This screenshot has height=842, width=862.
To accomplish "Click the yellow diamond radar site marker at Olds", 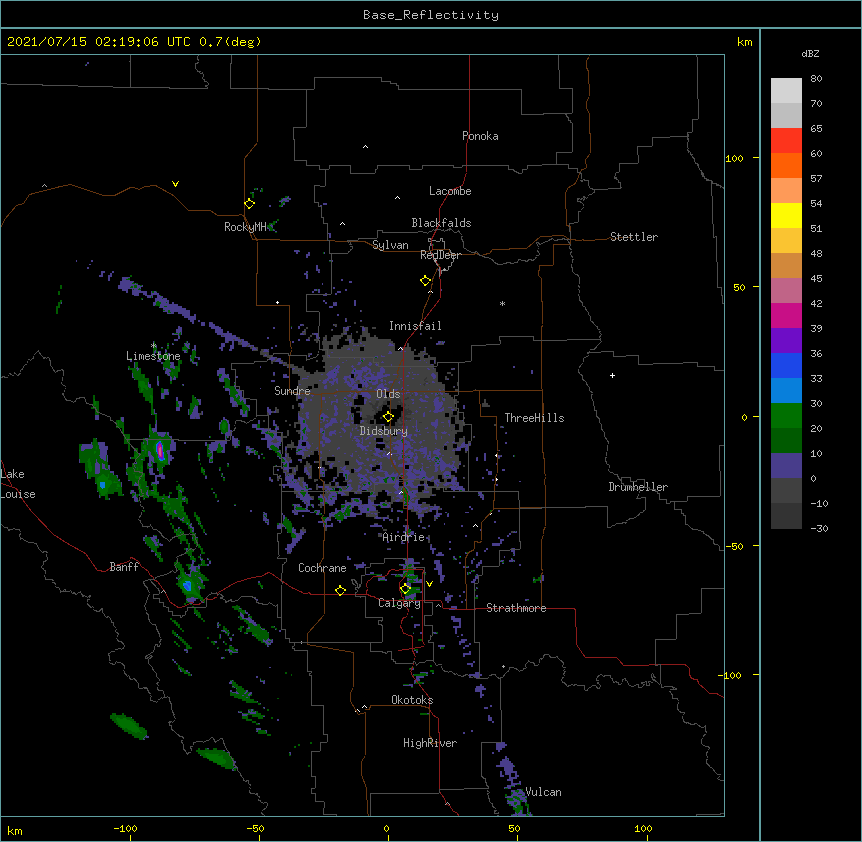I will [388, 417].
